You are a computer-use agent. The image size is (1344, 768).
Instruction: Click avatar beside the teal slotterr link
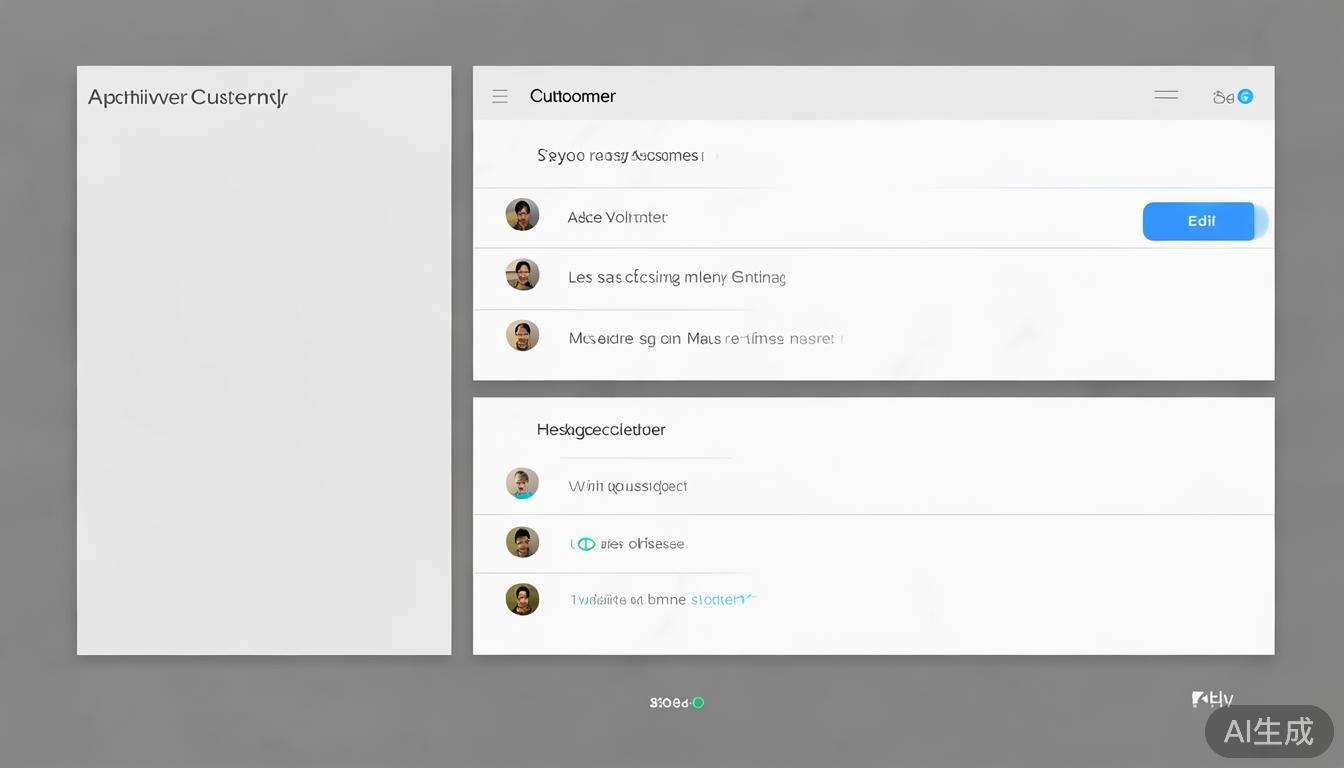point(522,599)
